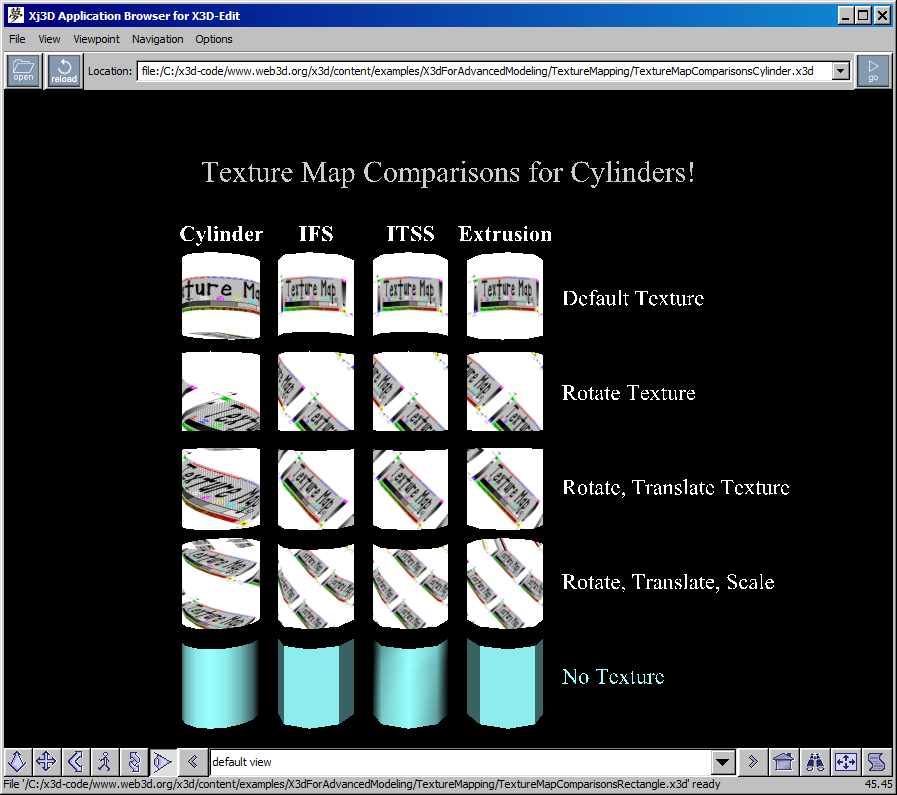Click the binoculars fit-world icon
The width and height of the screenshot is (897, 795).
[x=815, y=762]
